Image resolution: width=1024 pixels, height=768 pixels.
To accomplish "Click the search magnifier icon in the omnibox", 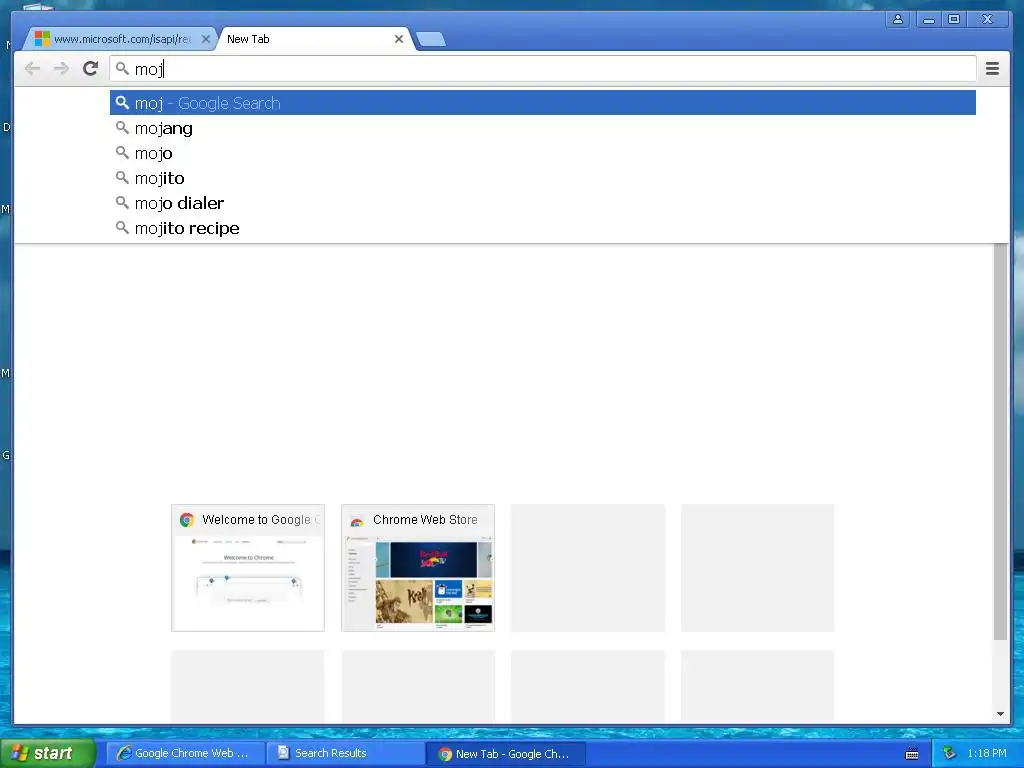I will pyautogui.click(x=122, y=68).
